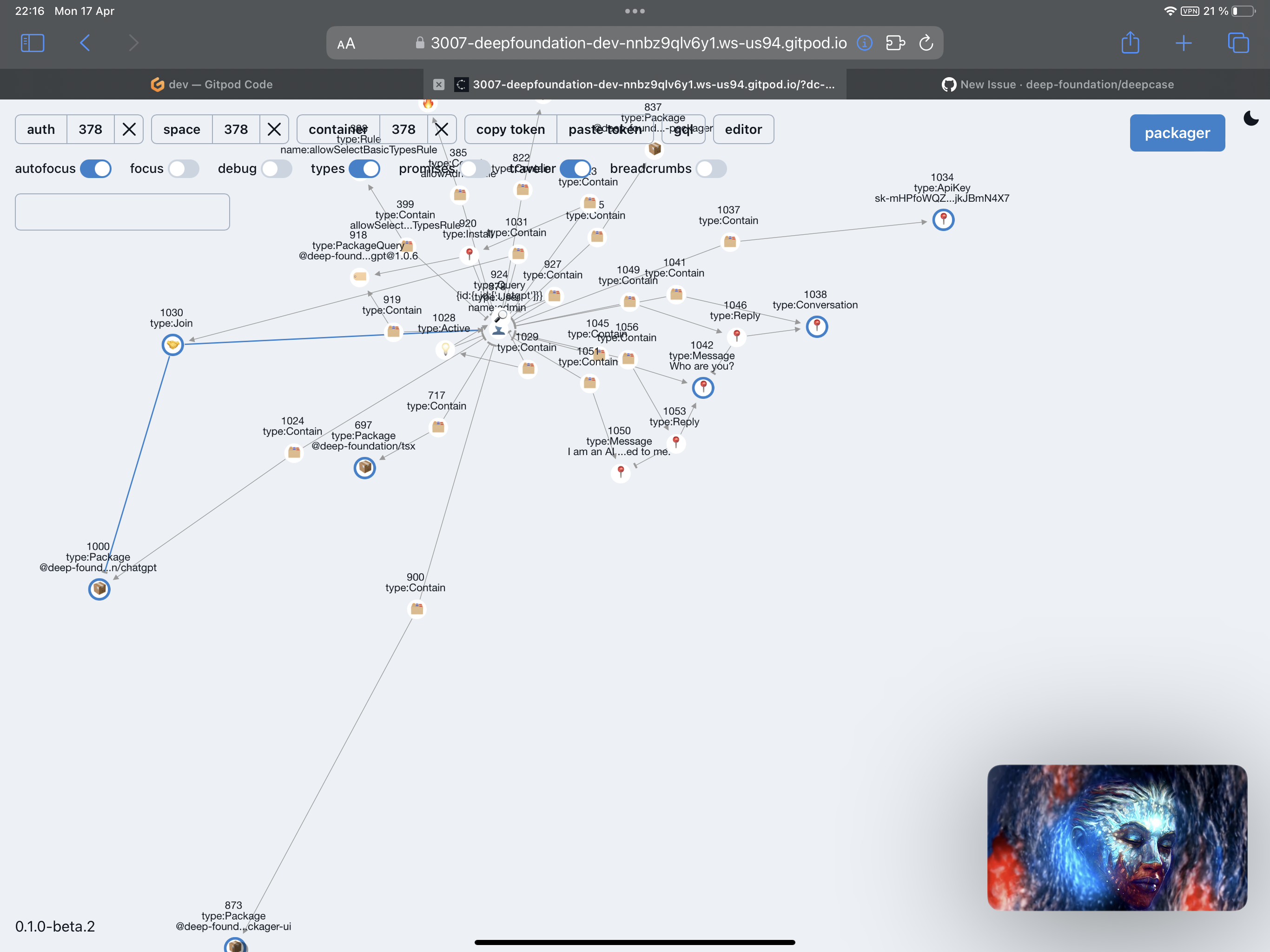Clear the auth 378 link with X
This screenshot has height=952, width=1270.
129,129
